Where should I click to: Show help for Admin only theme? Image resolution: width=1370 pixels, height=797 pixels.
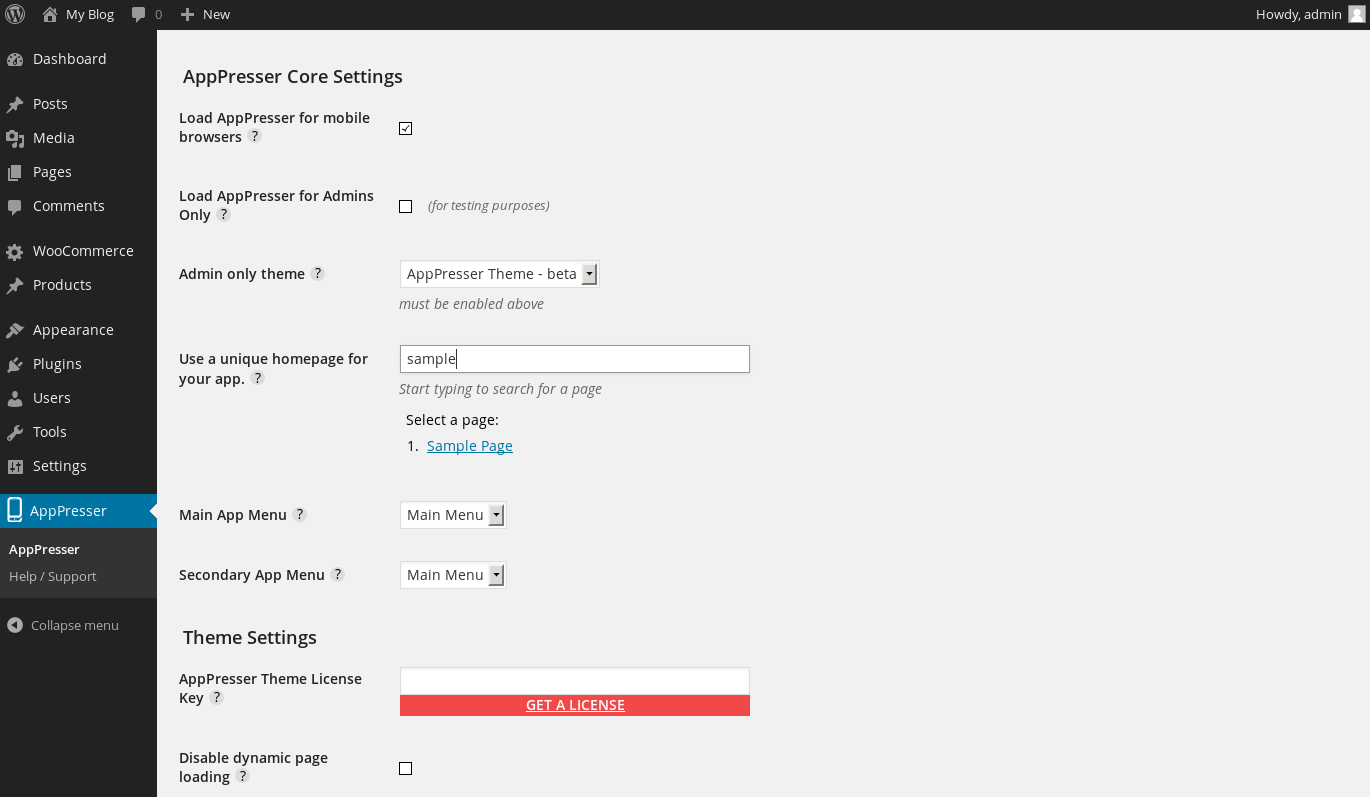pos(317,273)
